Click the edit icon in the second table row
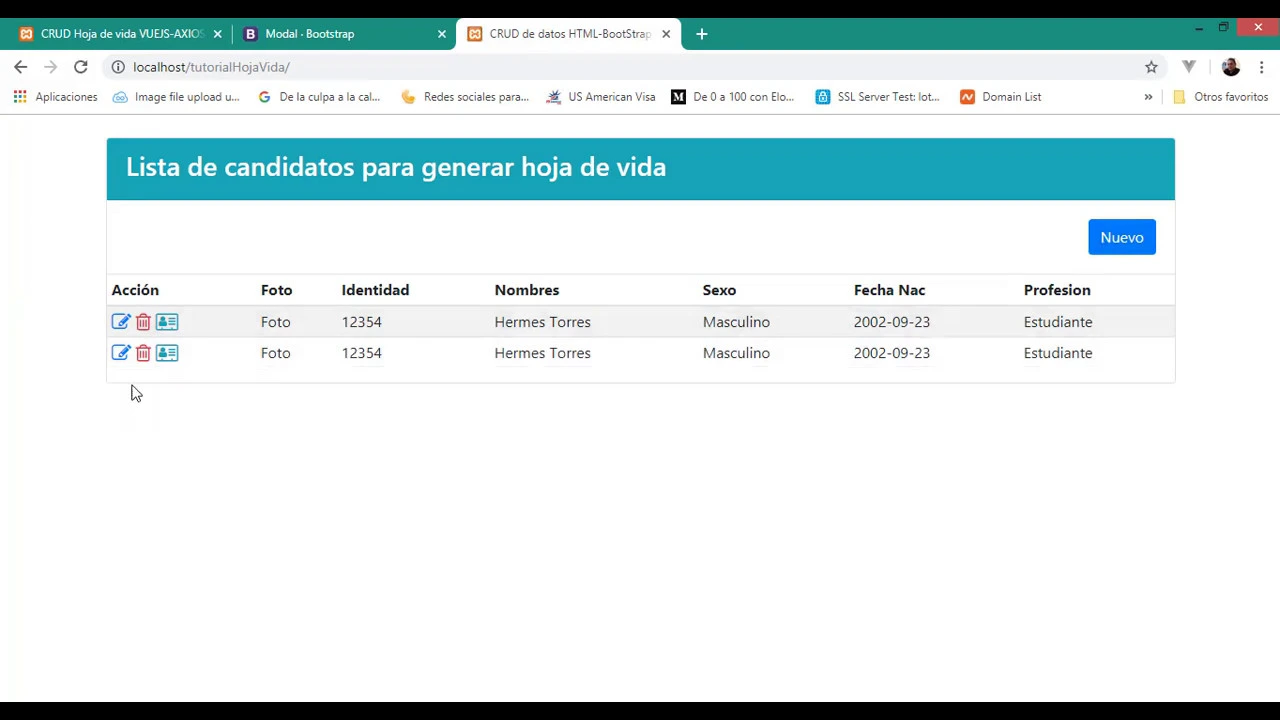Screen dimensions: 1280x720 (121, 353)
